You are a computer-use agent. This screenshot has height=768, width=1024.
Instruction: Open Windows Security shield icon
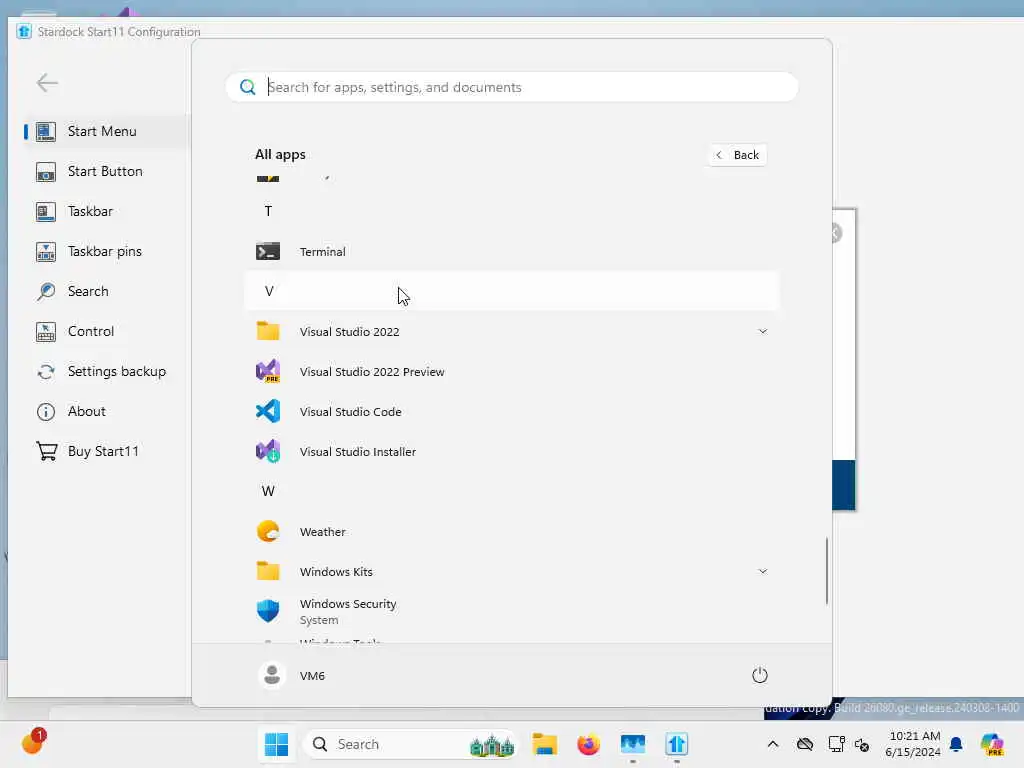coord(268,611)
